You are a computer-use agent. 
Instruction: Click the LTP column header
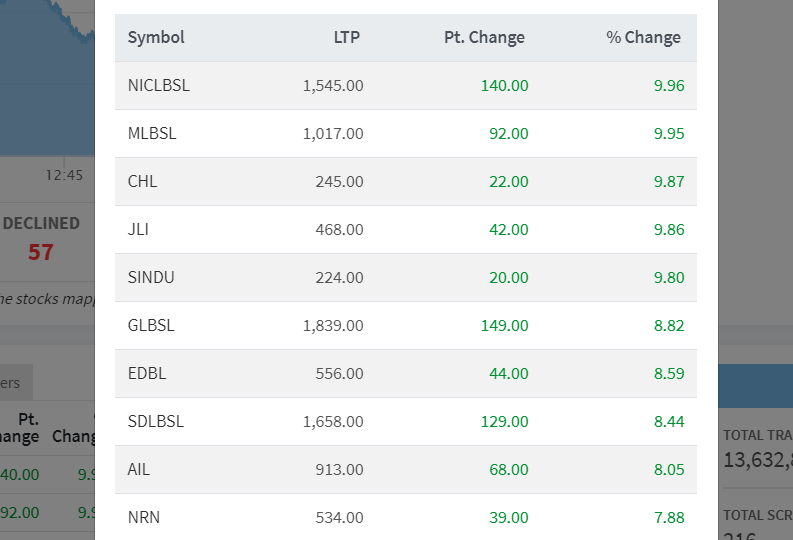[x=347, y=37]
